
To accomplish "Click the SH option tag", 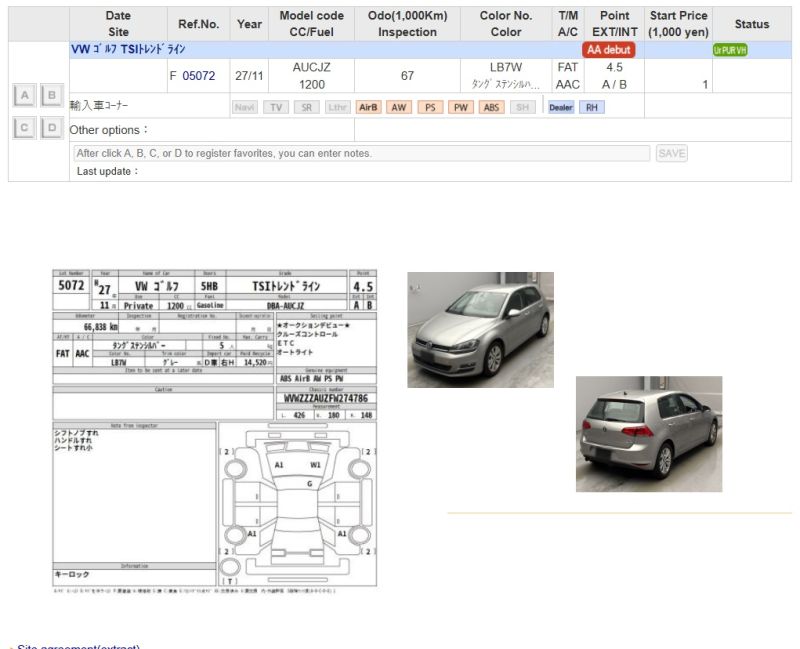I will pos(522,107).
